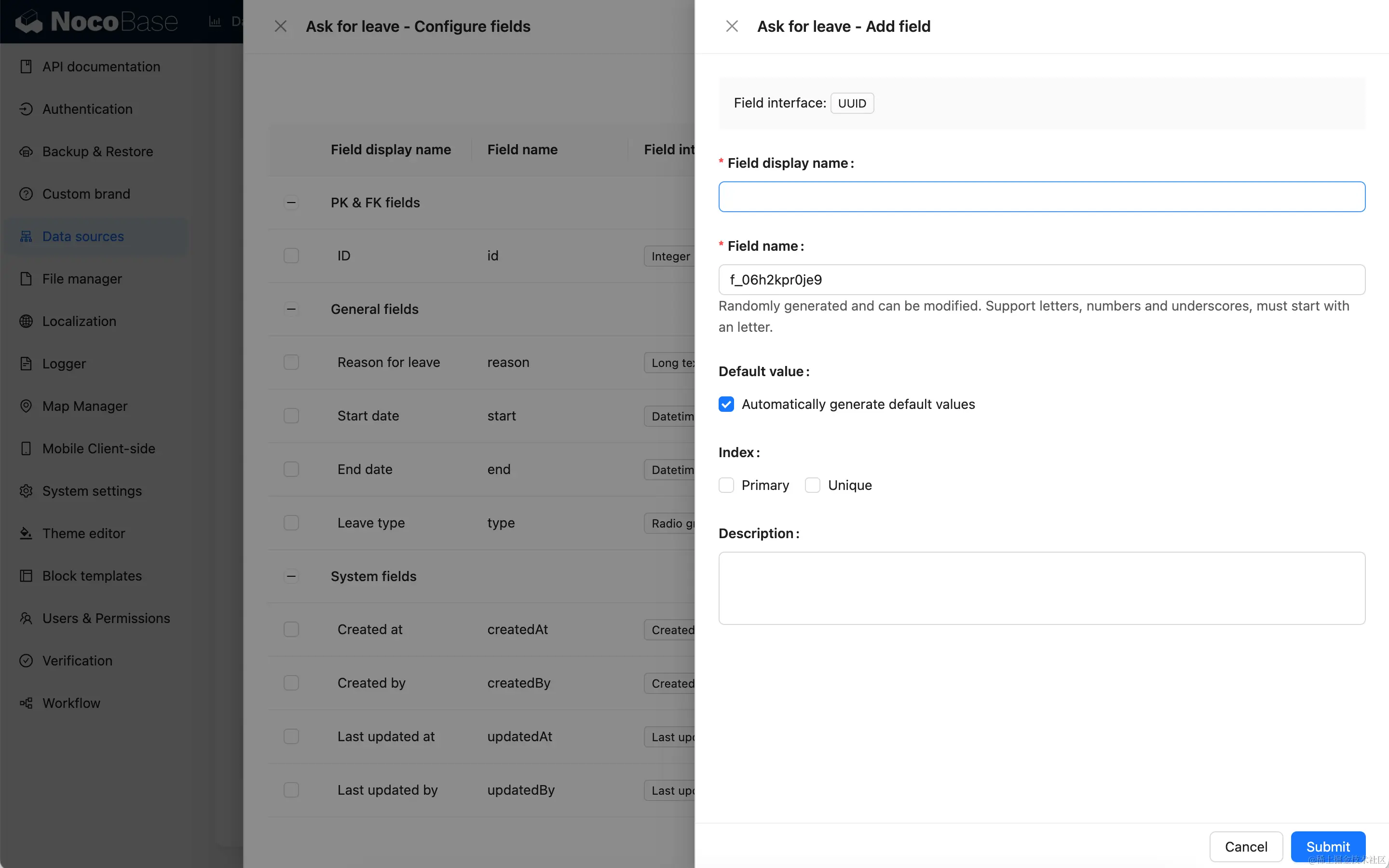Collapse the System fields group
Screen dimensions: 1389x868
(x=291, y=576)
